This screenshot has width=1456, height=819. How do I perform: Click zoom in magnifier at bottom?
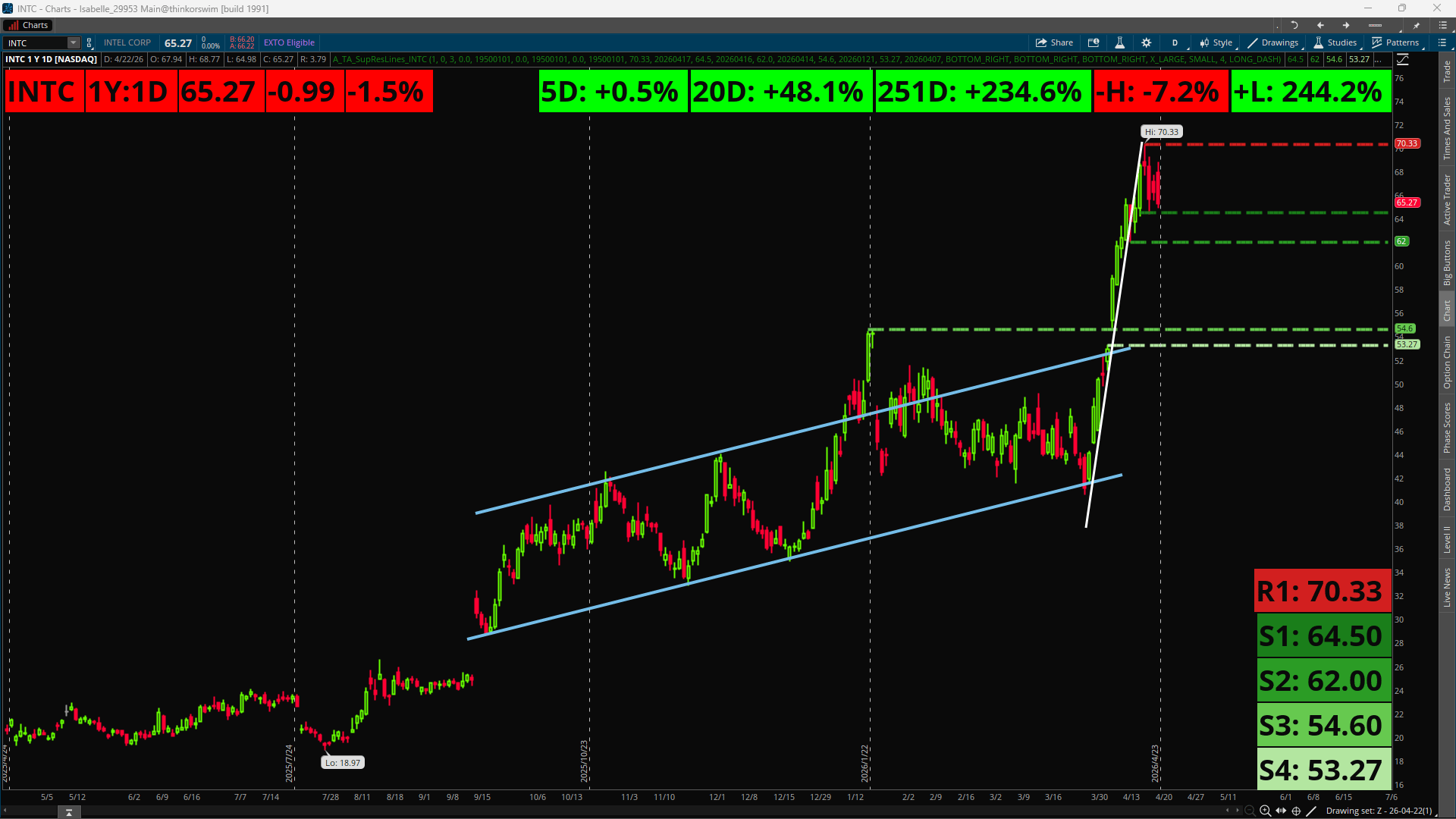[1265, 811]
